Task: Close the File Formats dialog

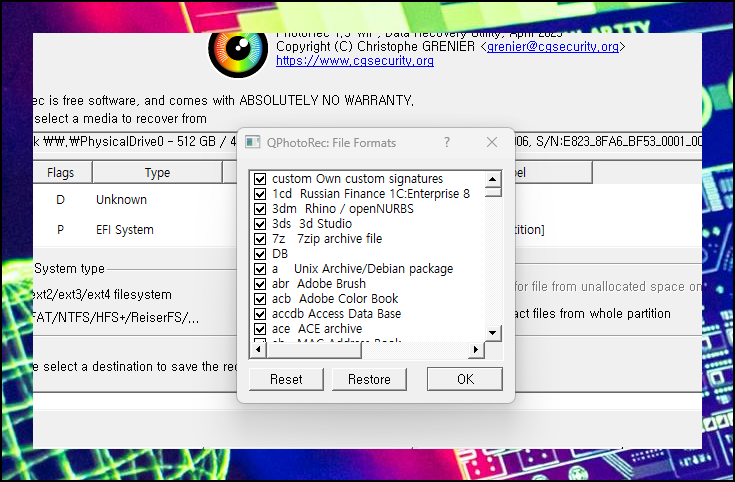Action: coord(492,142)
